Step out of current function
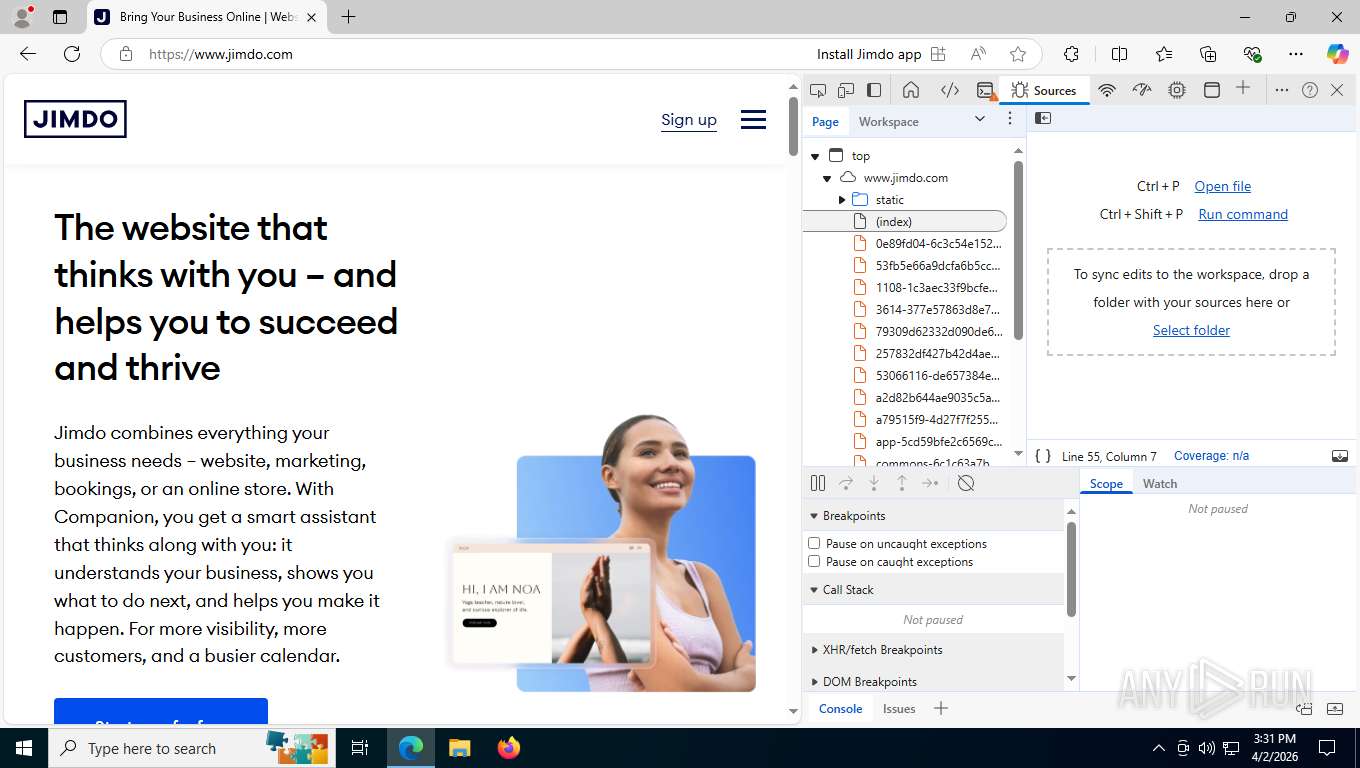The height and width of the screenshot is (768, 1360). point(902,483)
